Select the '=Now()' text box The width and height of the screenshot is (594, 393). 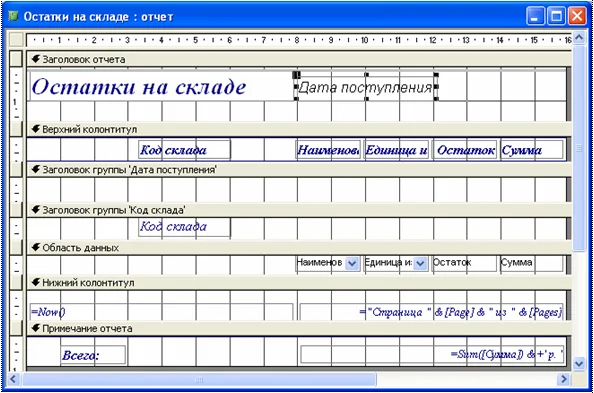tap(162, 312)
